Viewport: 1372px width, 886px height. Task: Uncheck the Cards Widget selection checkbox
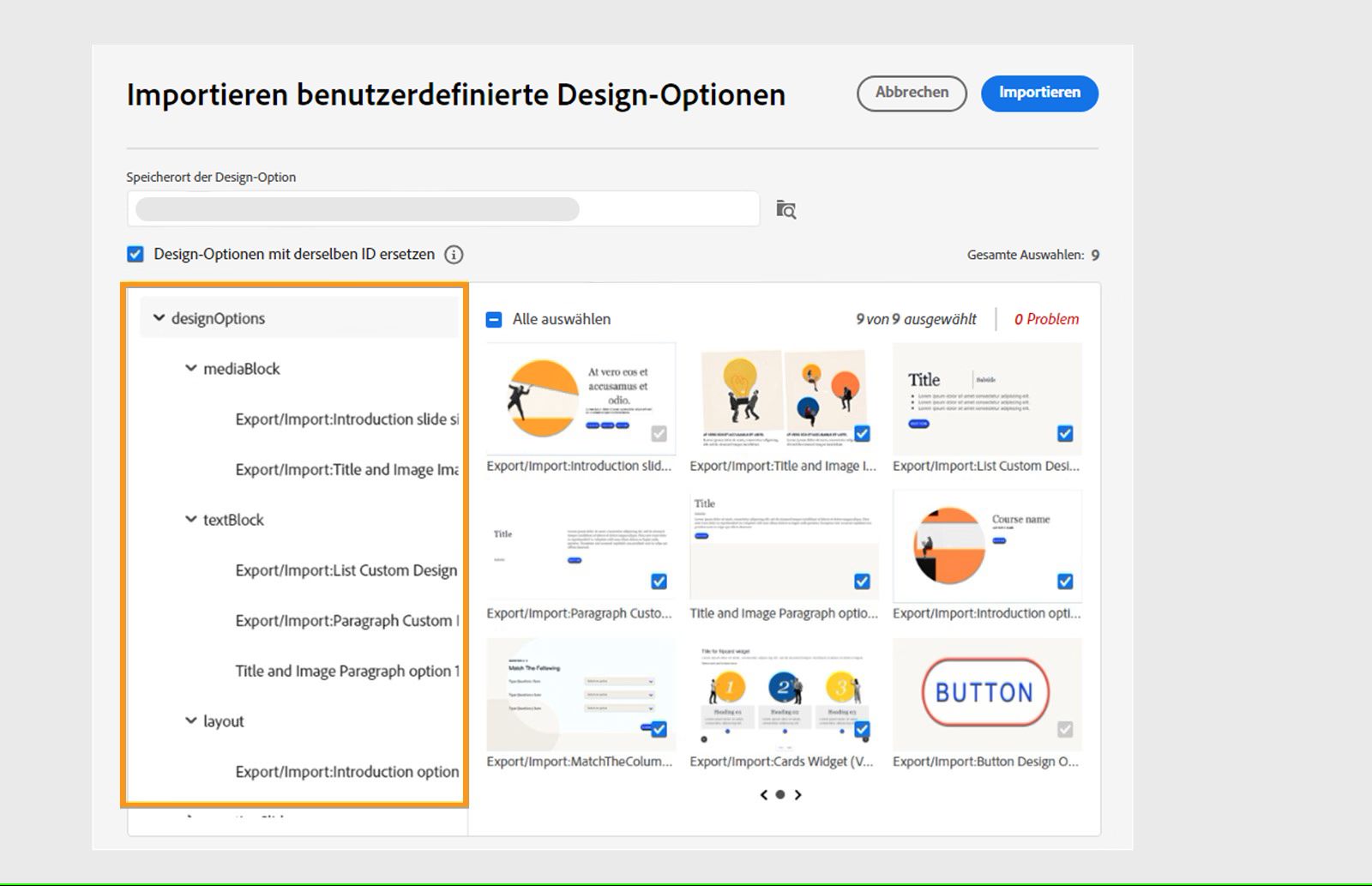(x=862, y=728)
